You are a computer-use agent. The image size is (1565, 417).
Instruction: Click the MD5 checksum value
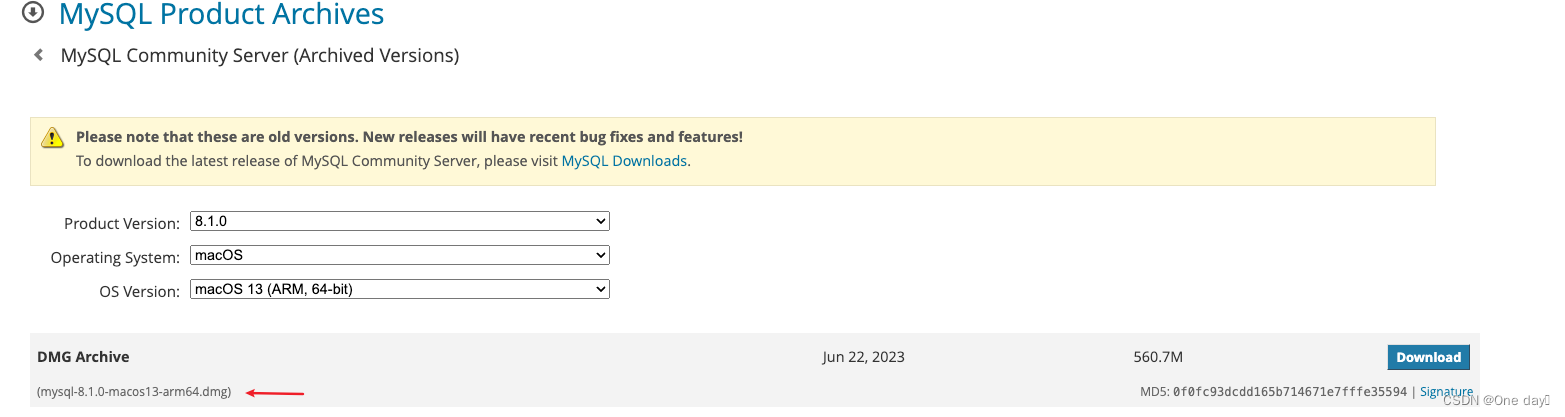[1289, 392]
